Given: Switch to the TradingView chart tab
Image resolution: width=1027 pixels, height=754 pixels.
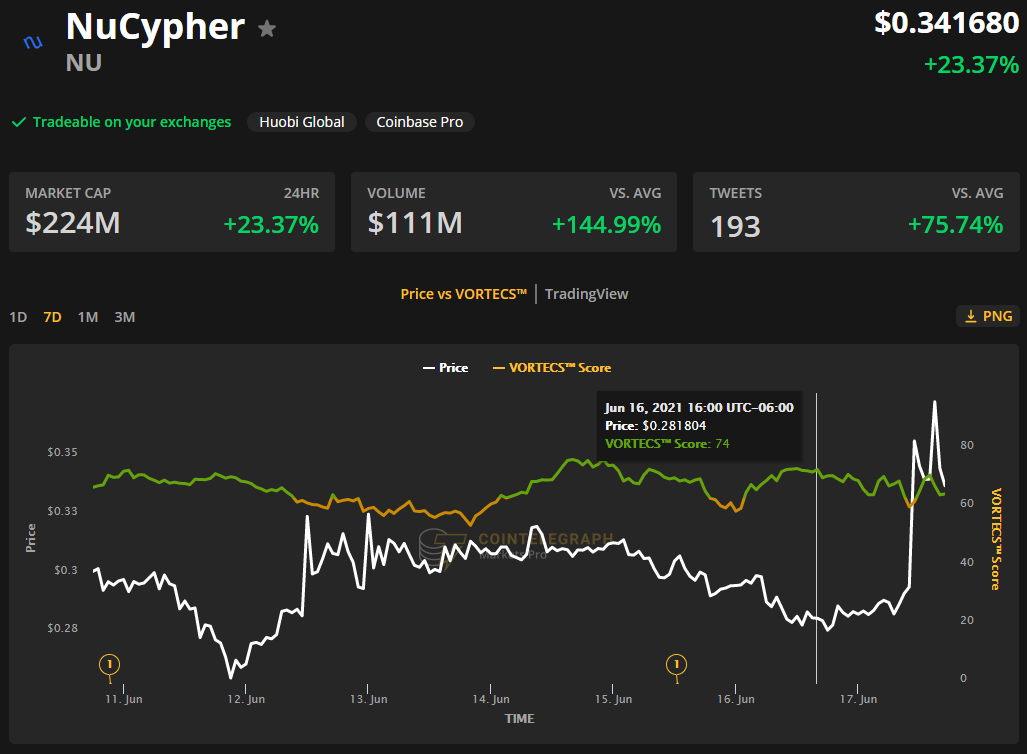Looking at the screenshot, I should pyautogui.click(x=586, y=294).
